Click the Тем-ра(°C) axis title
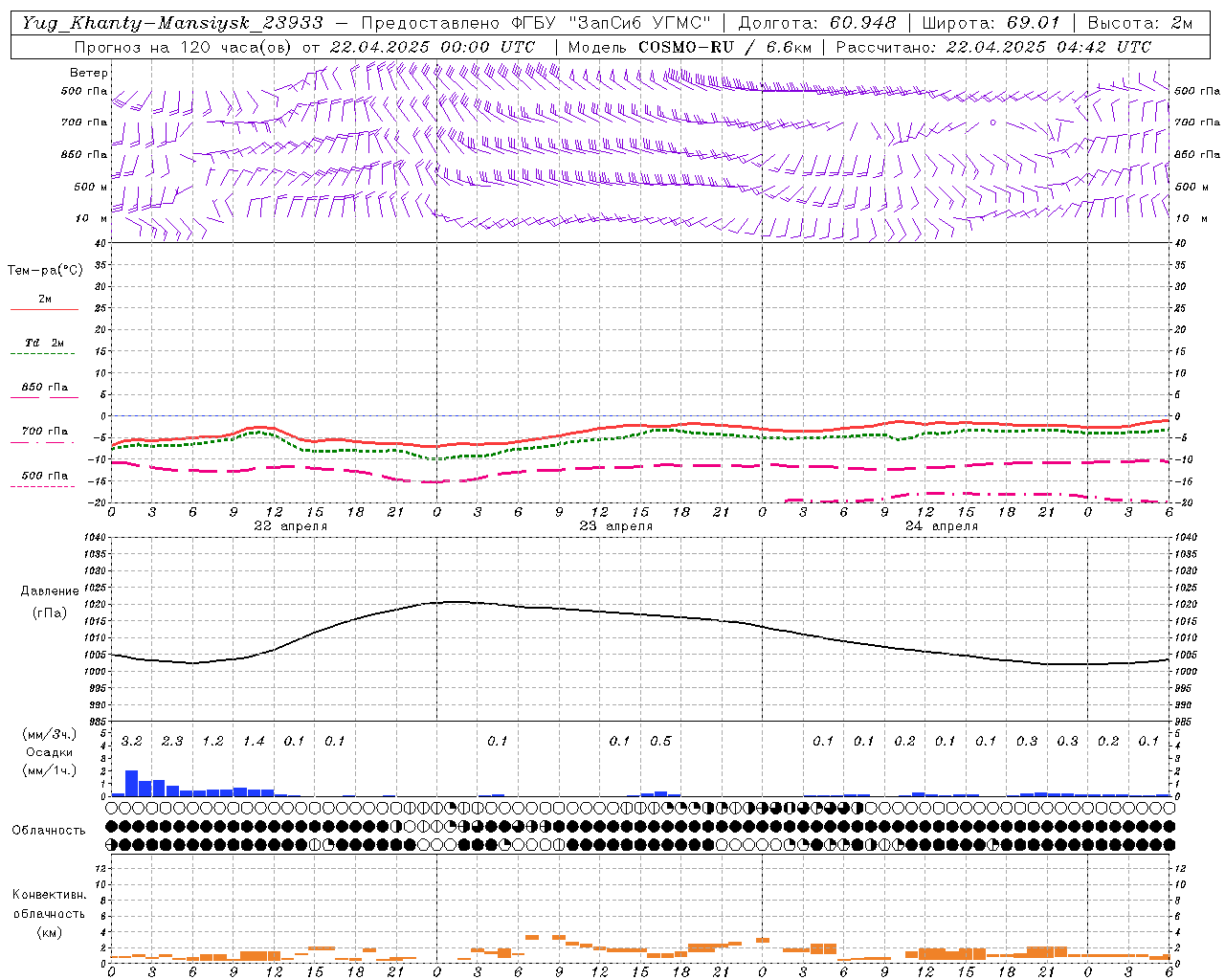 coord(45,271)
